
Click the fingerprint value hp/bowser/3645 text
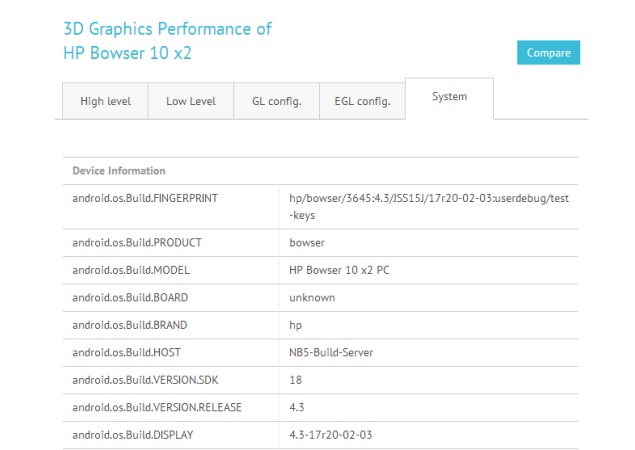[429, 207]
